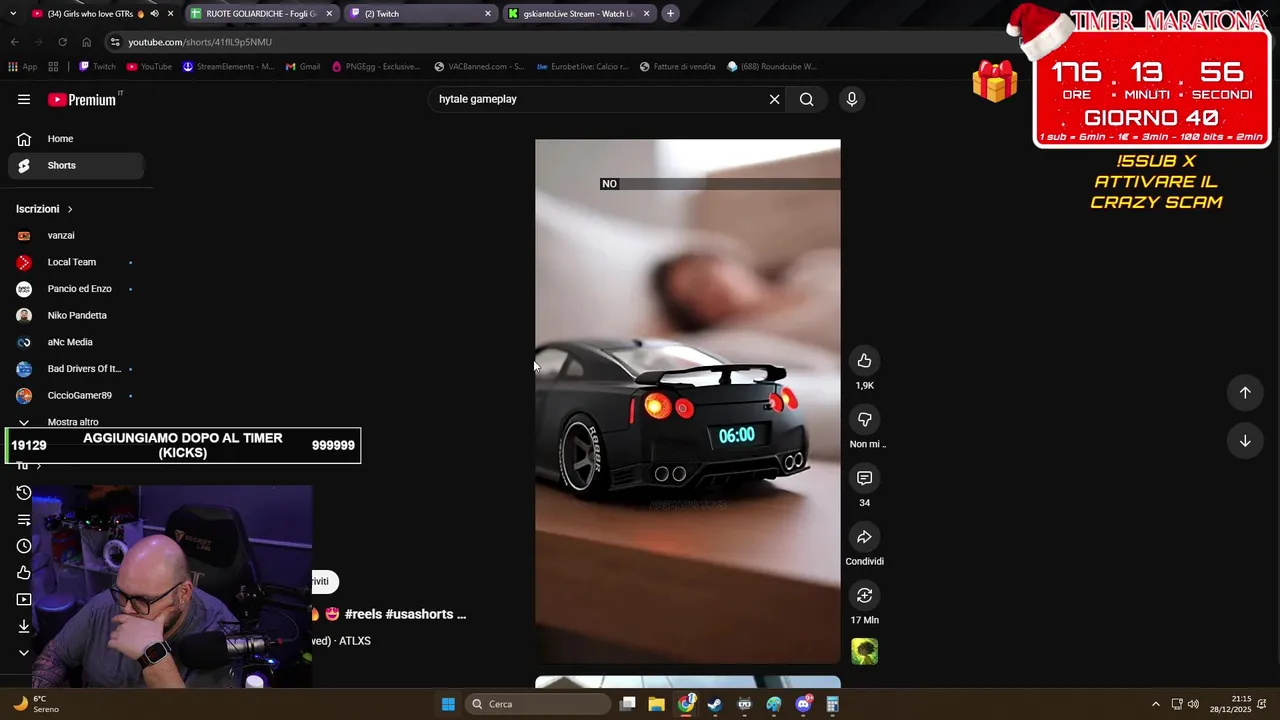The image size is (1280, 720).
Task: Open the CiccioGamer89 channel
Action: tap(76, 396)
